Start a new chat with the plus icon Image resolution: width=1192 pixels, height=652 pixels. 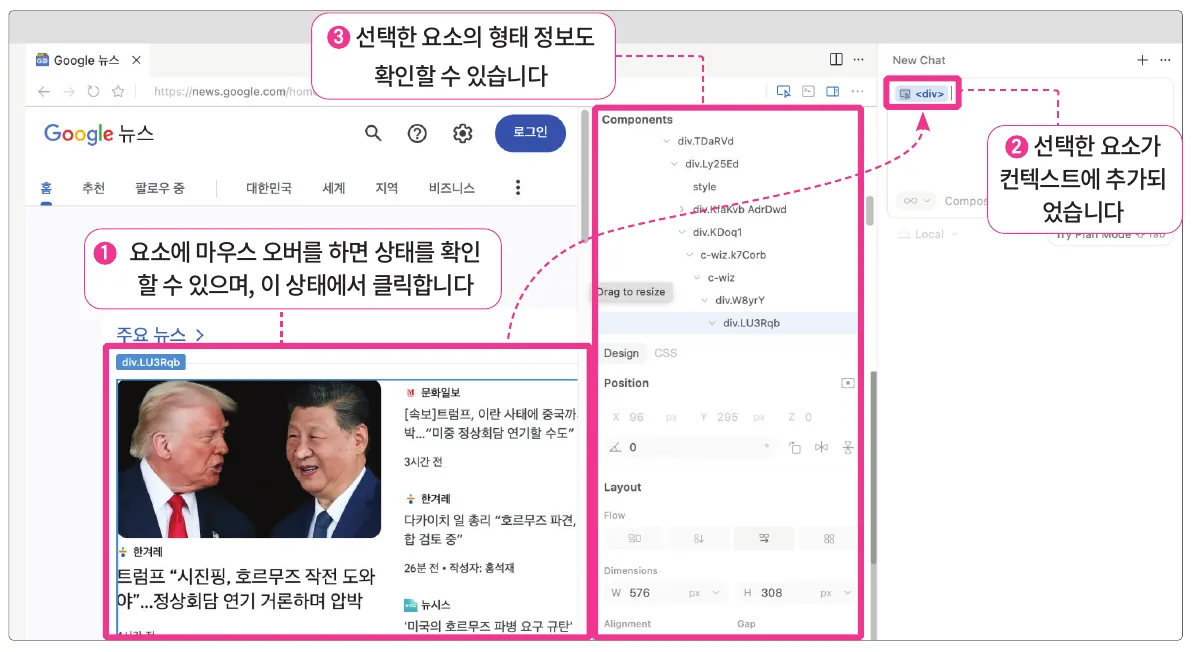click(x=1143, y=60)
